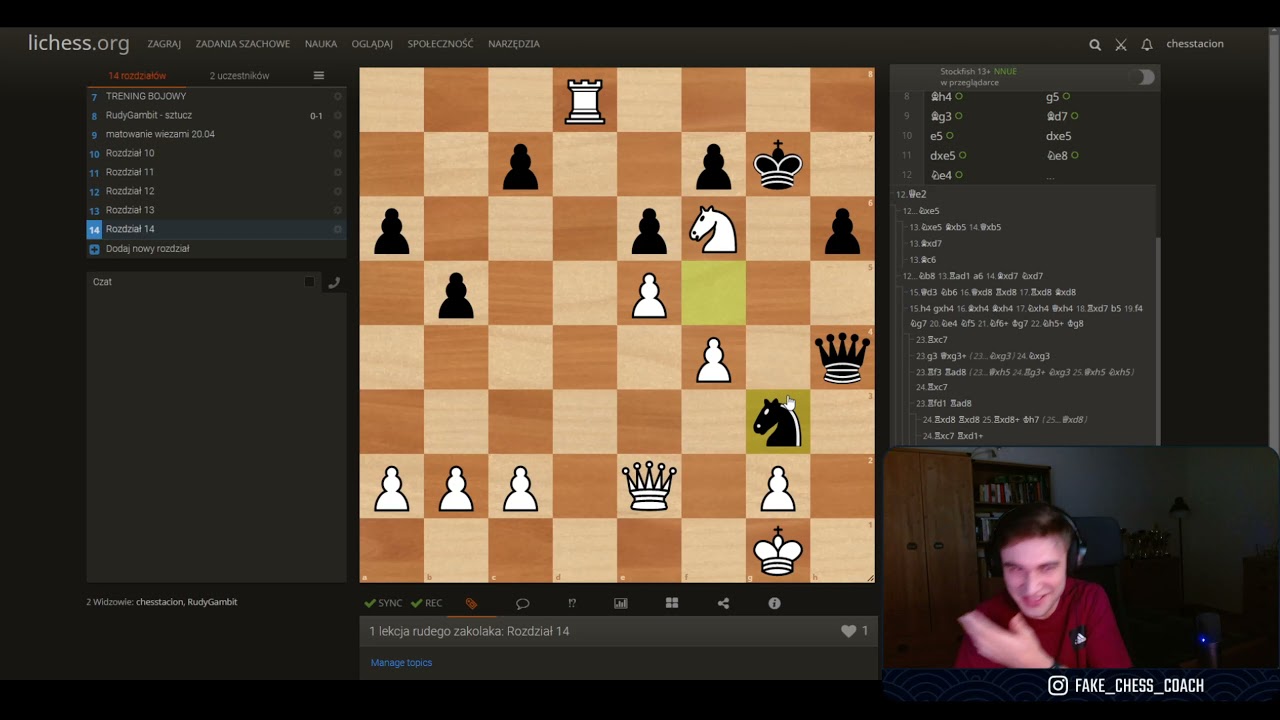Click the voice chat phone icon
This screenshot has height=720, width=1280.
click(334, 282)
